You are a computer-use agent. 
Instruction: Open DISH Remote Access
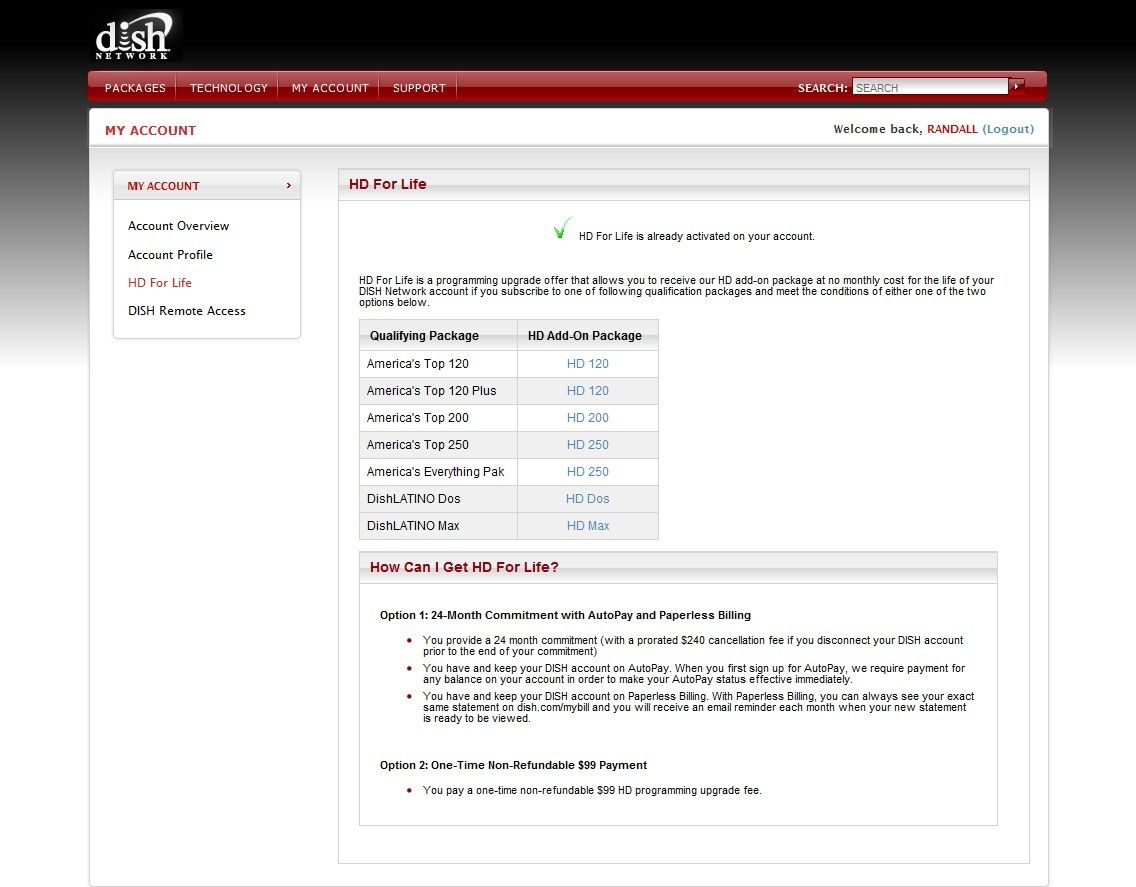click(186, 311)
